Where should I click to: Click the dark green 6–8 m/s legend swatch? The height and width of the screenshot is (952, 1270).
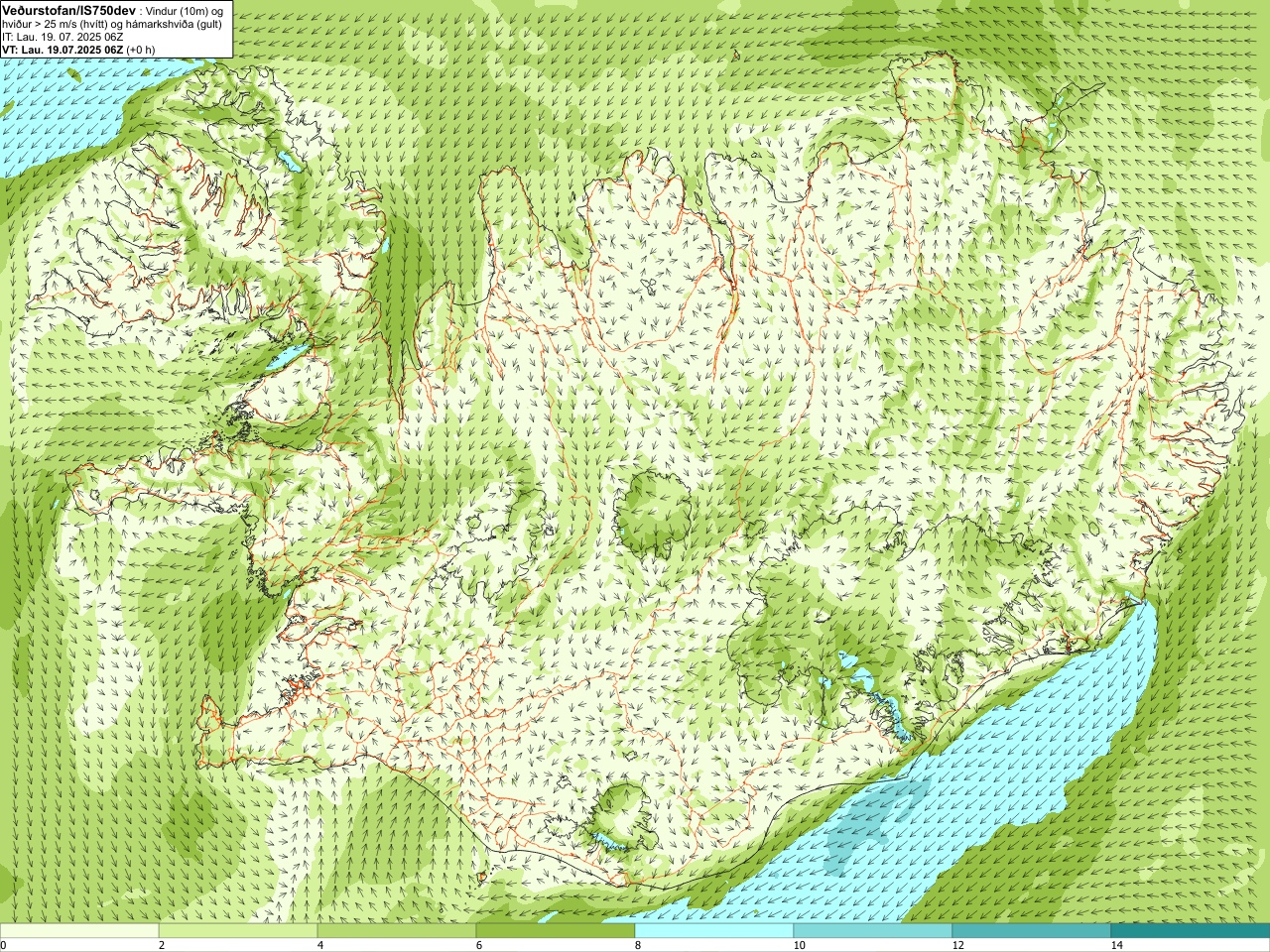pos(556,931)
